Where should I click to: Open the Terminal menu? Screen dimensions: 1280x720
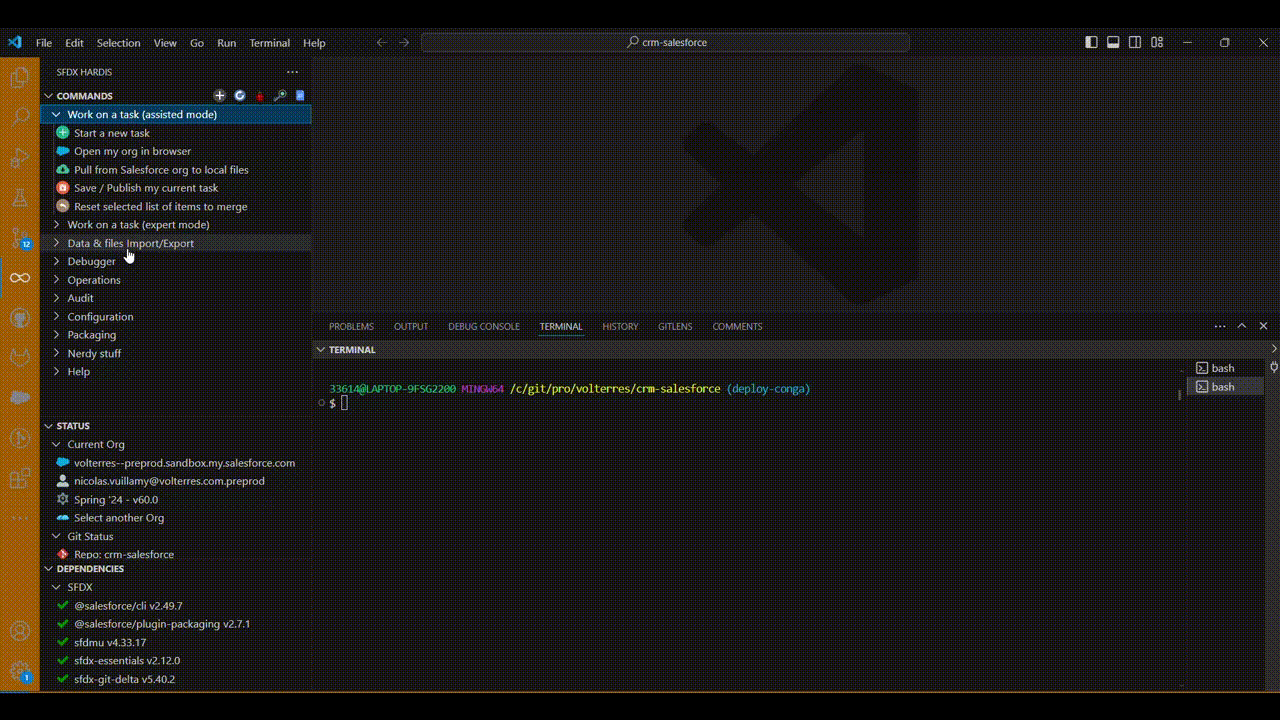(x=270, y=43)
